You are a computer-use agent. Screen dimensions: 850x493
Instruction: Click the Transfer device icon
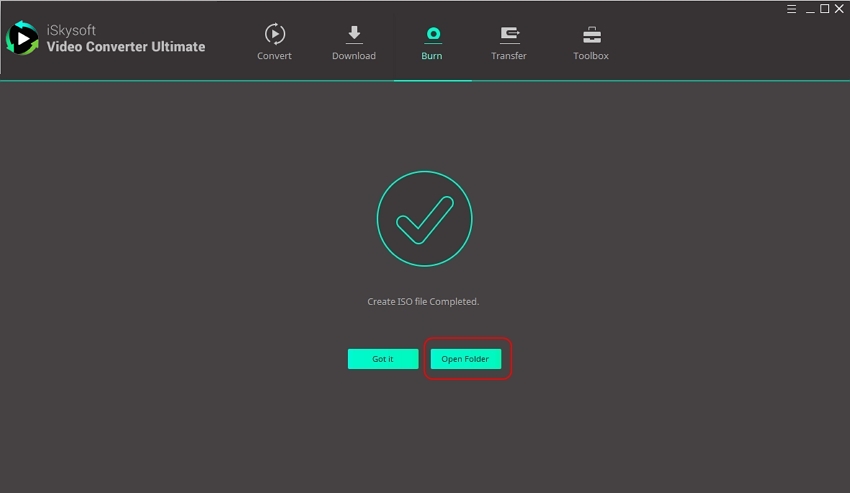509,34
